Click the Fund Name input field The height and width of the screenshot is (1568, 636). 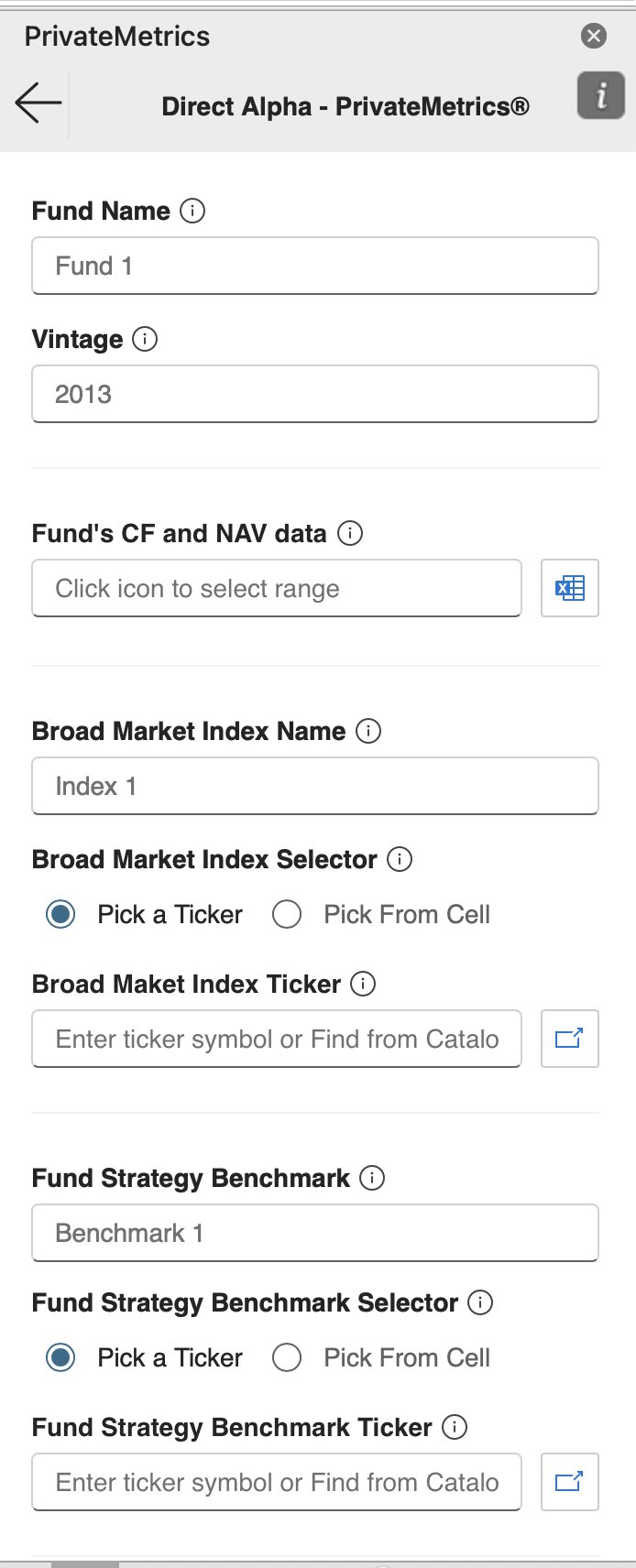point(315,266)
